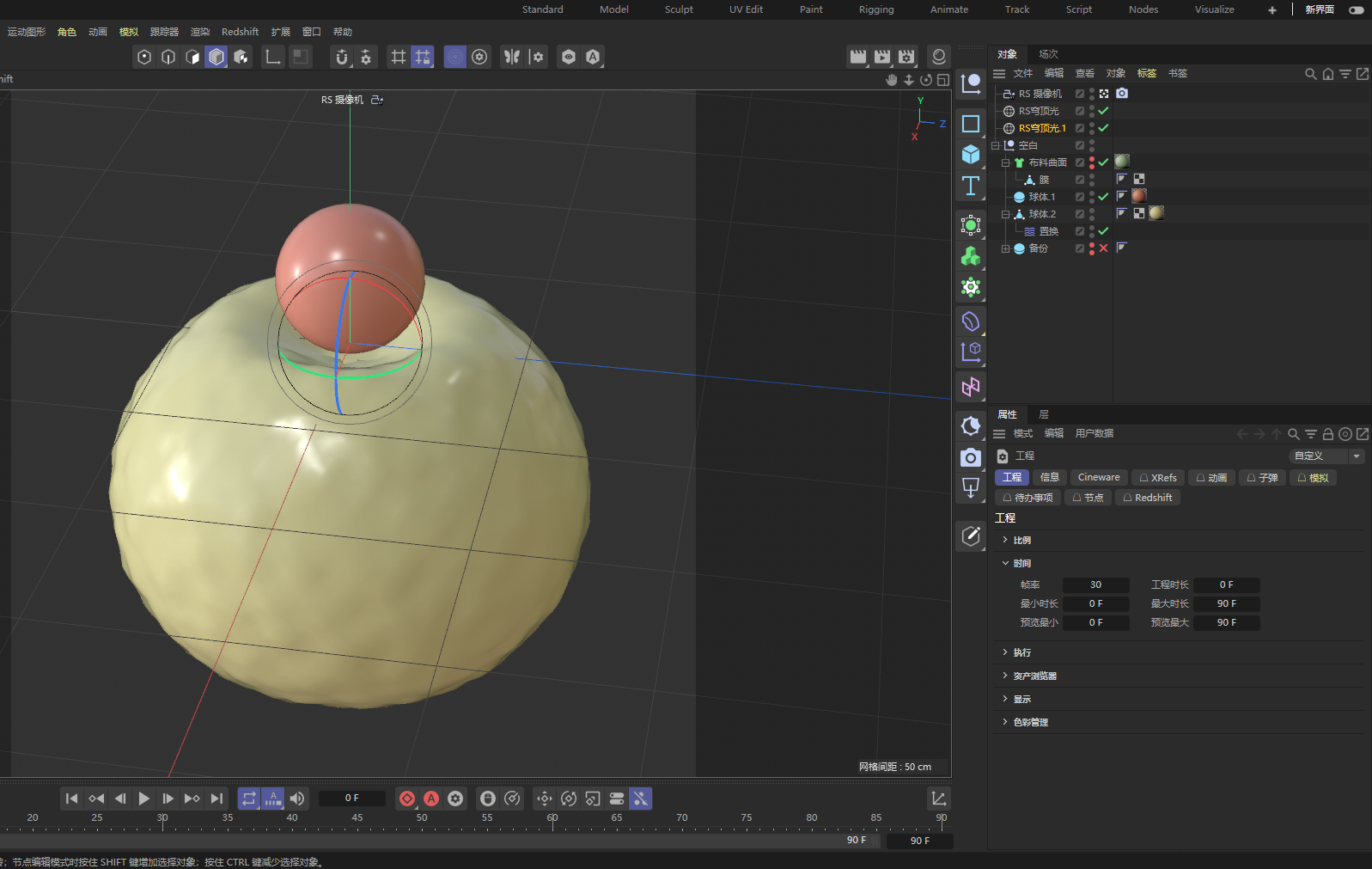This screenshot has height=869, width=1372.
Task: Lock the Attributes panel with padlock icon
Action: tap(1328, 434)
